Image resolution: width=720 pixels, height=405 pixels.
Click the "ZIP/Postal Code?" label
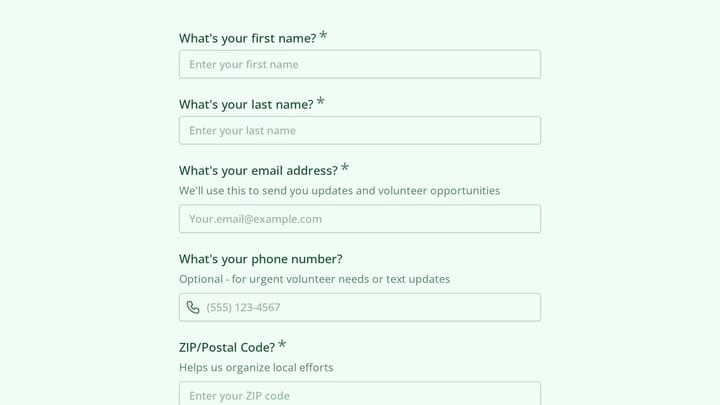point(227,348)
